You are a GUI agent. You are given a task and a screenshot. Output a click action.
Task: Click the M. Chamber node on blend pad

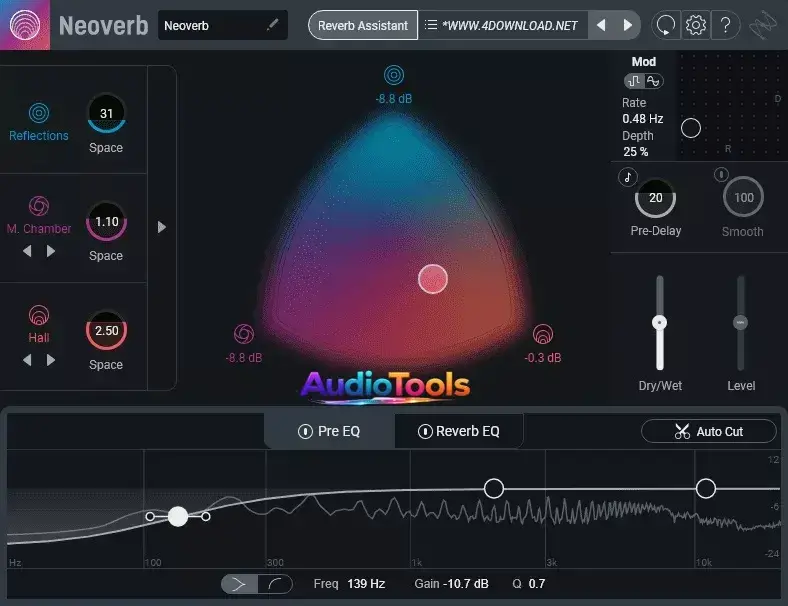point(244,334)
